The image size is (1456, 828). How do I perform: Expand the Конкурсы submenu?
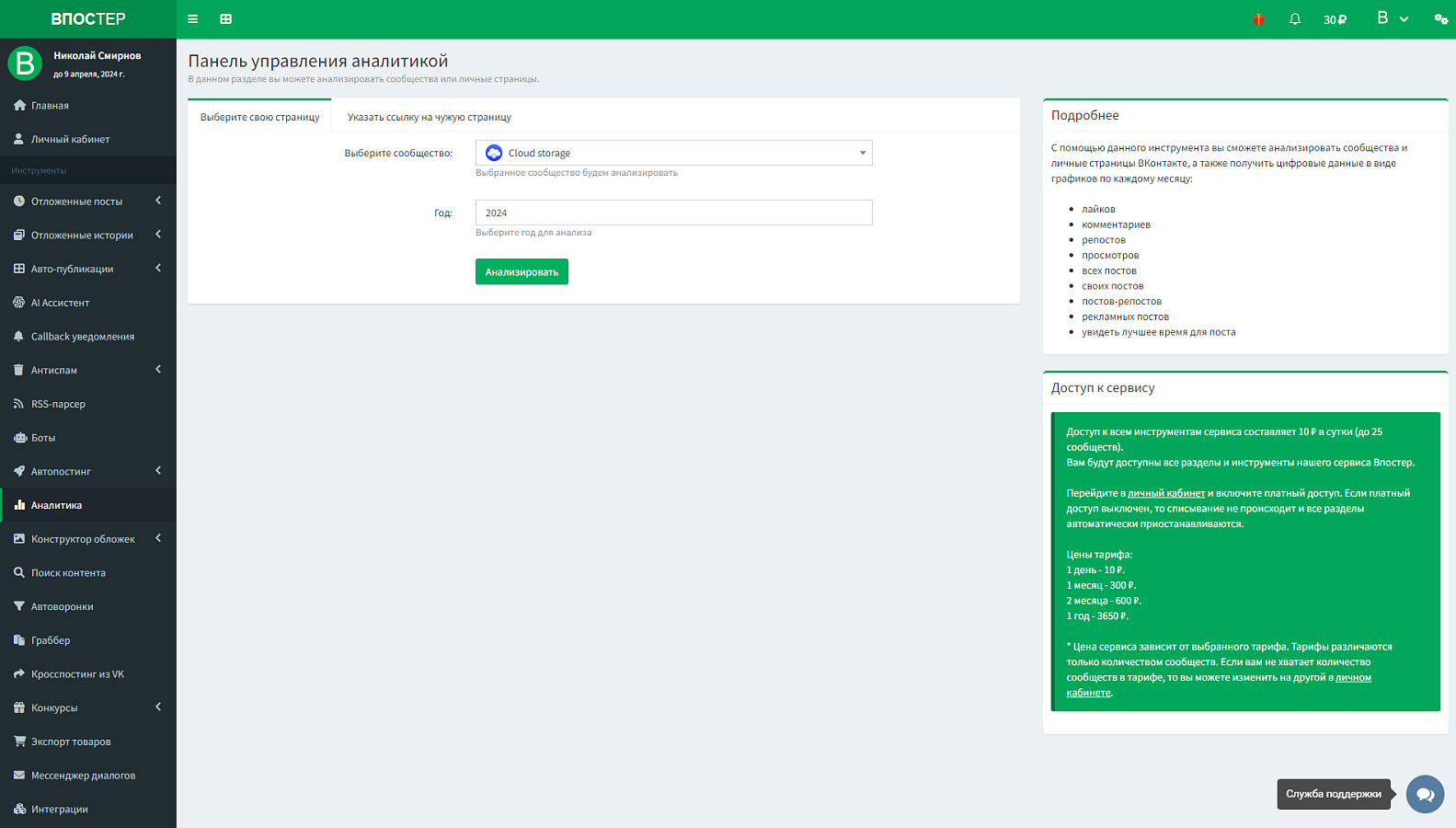(88, 707)
